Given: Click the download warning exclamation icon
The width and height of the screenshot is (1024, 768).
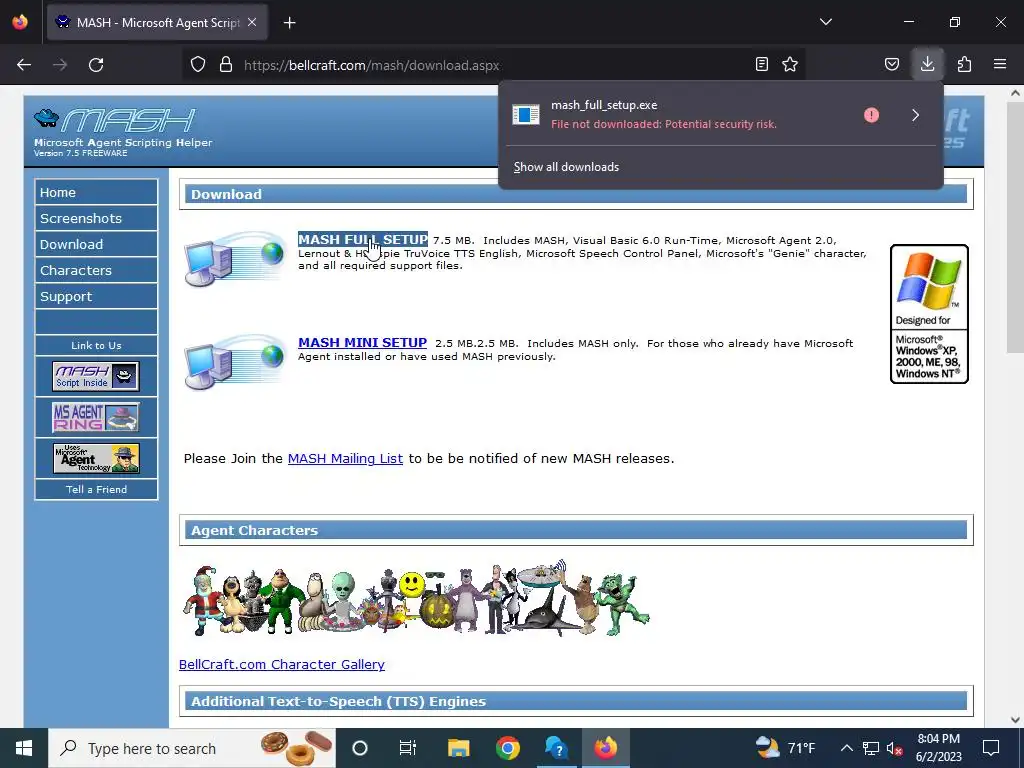Looking at the screenshot, I should pyautogui.click(x=871, y=115).
